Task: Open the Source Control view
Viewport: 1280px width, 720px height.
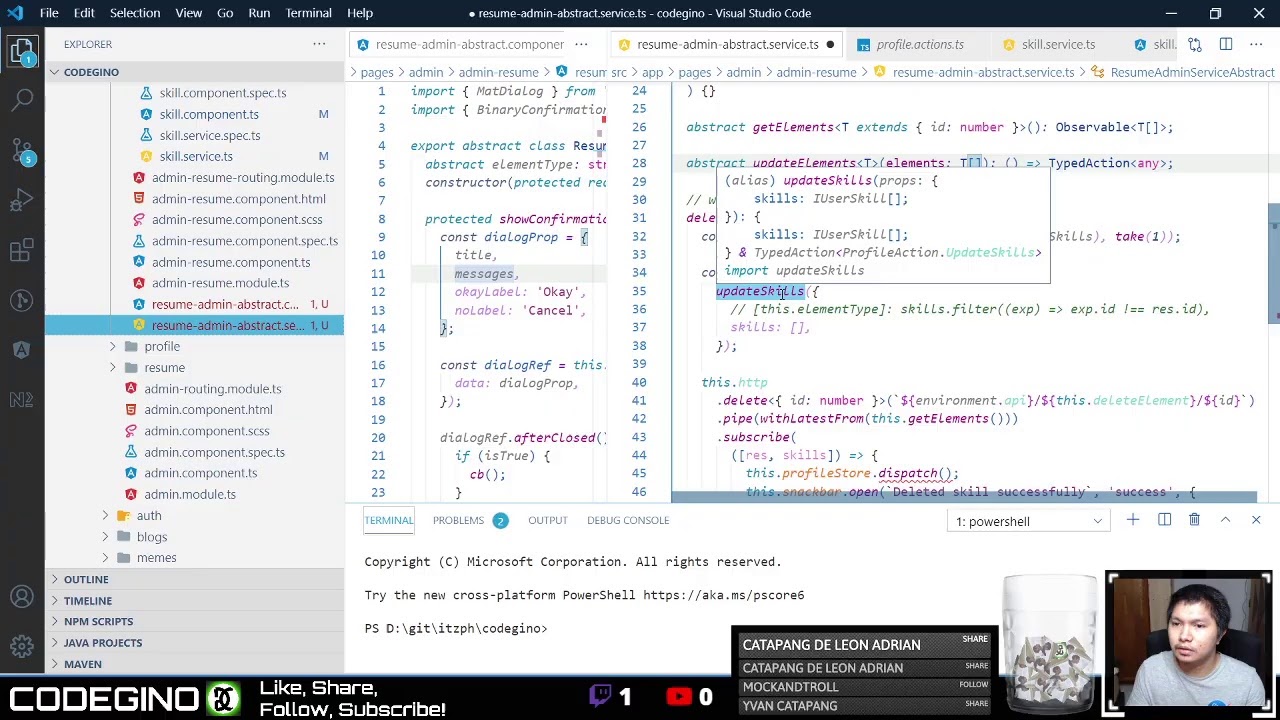Action: pos(22,150)
